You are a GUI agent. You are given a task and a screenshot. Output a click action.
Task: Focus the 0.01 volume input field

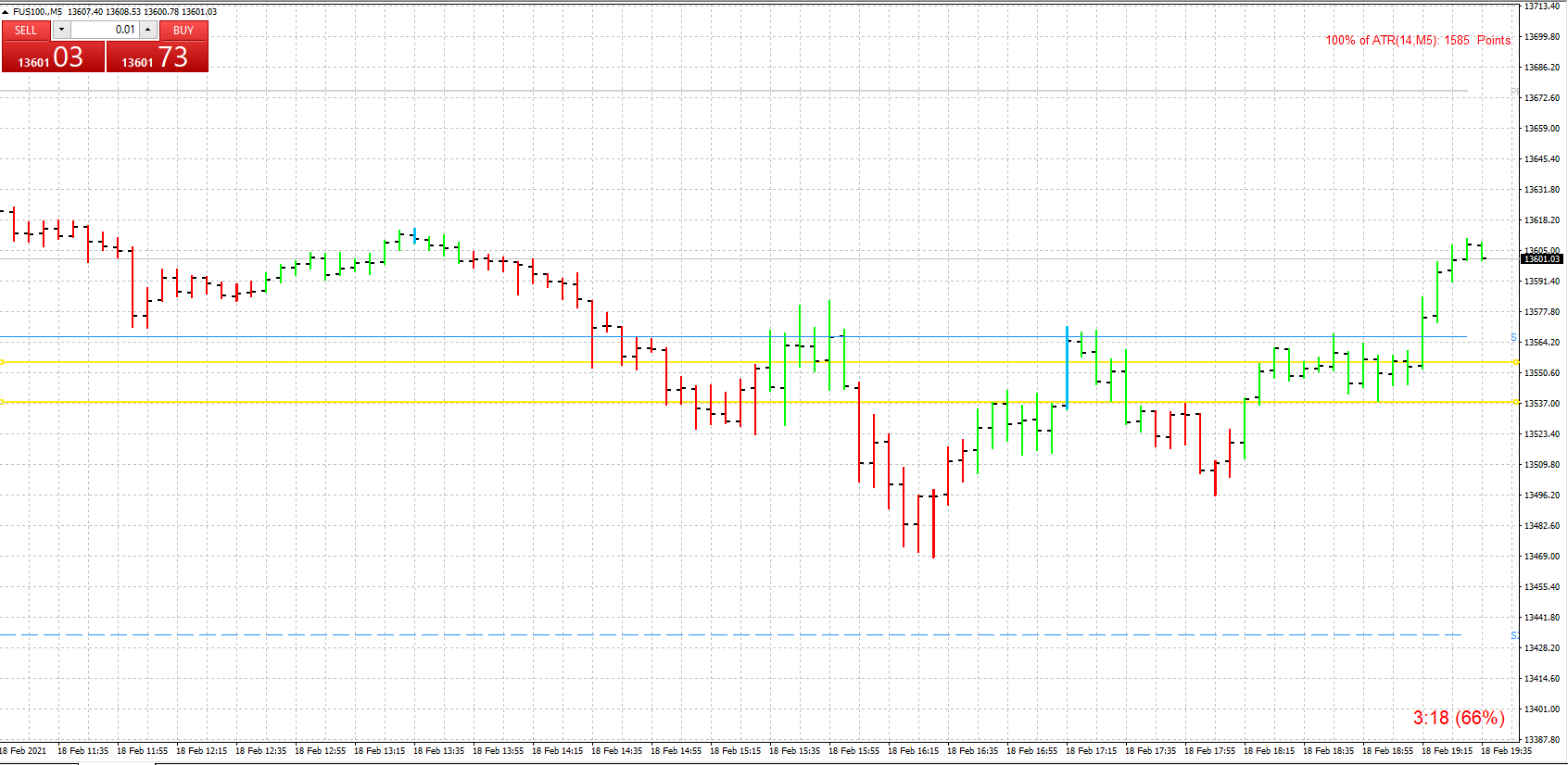coord(105,30)
